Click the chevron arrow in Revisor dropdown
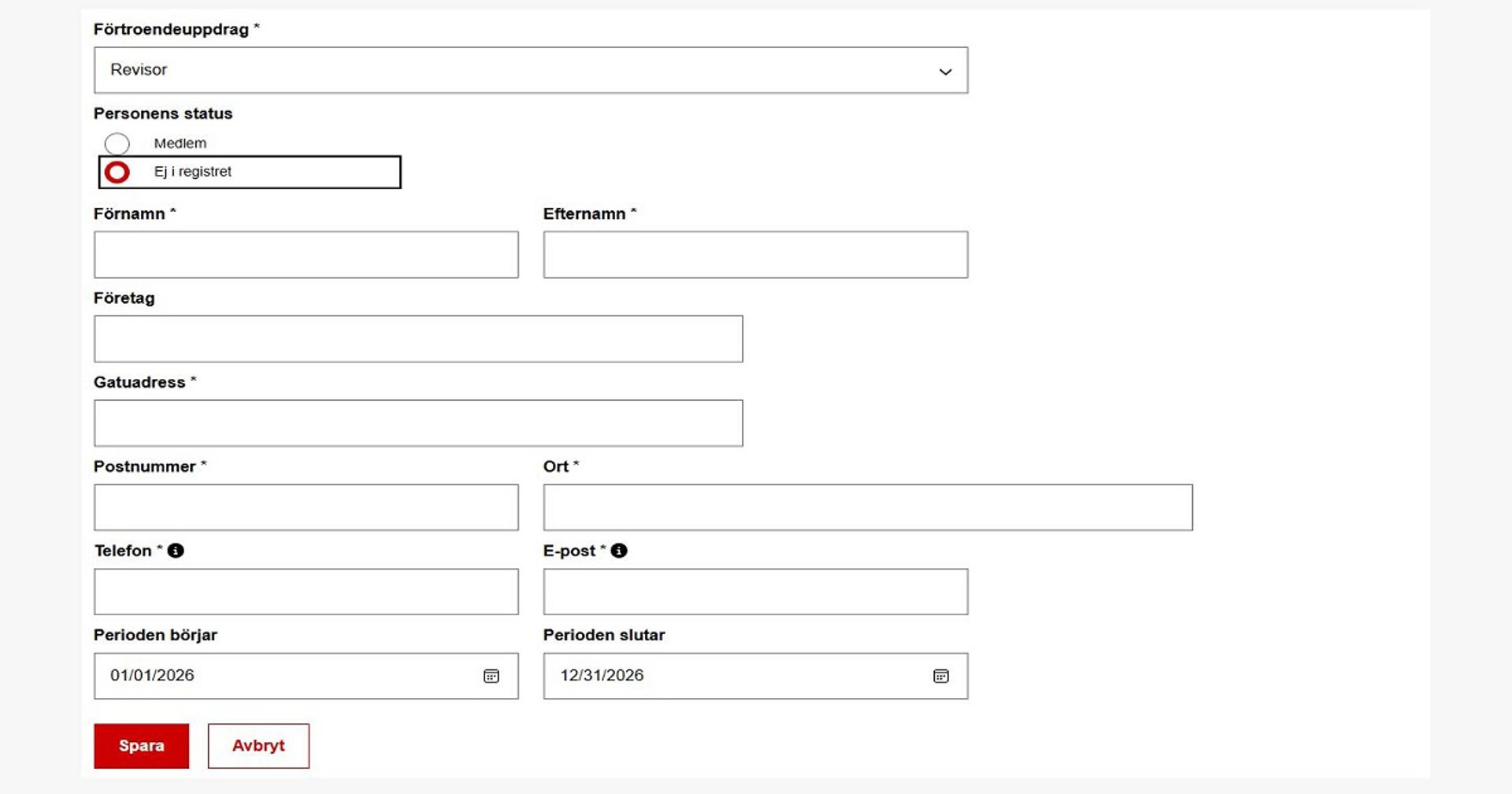 945,72
